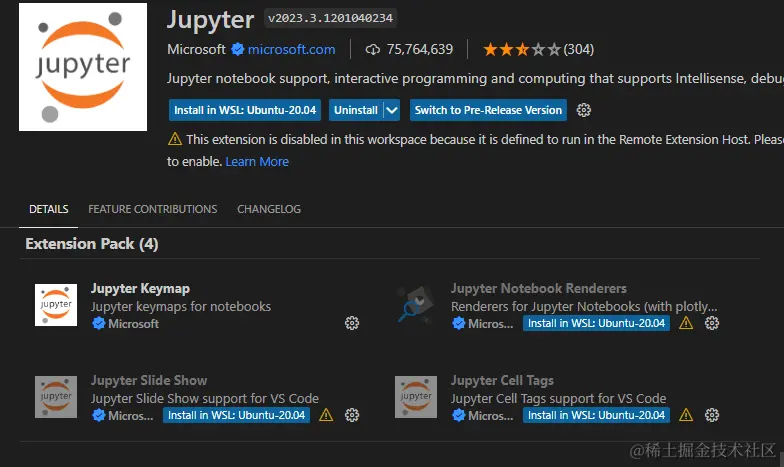Expand the Uninstall dropdown arrow
The image size is (784, 467).
point(392,110)
